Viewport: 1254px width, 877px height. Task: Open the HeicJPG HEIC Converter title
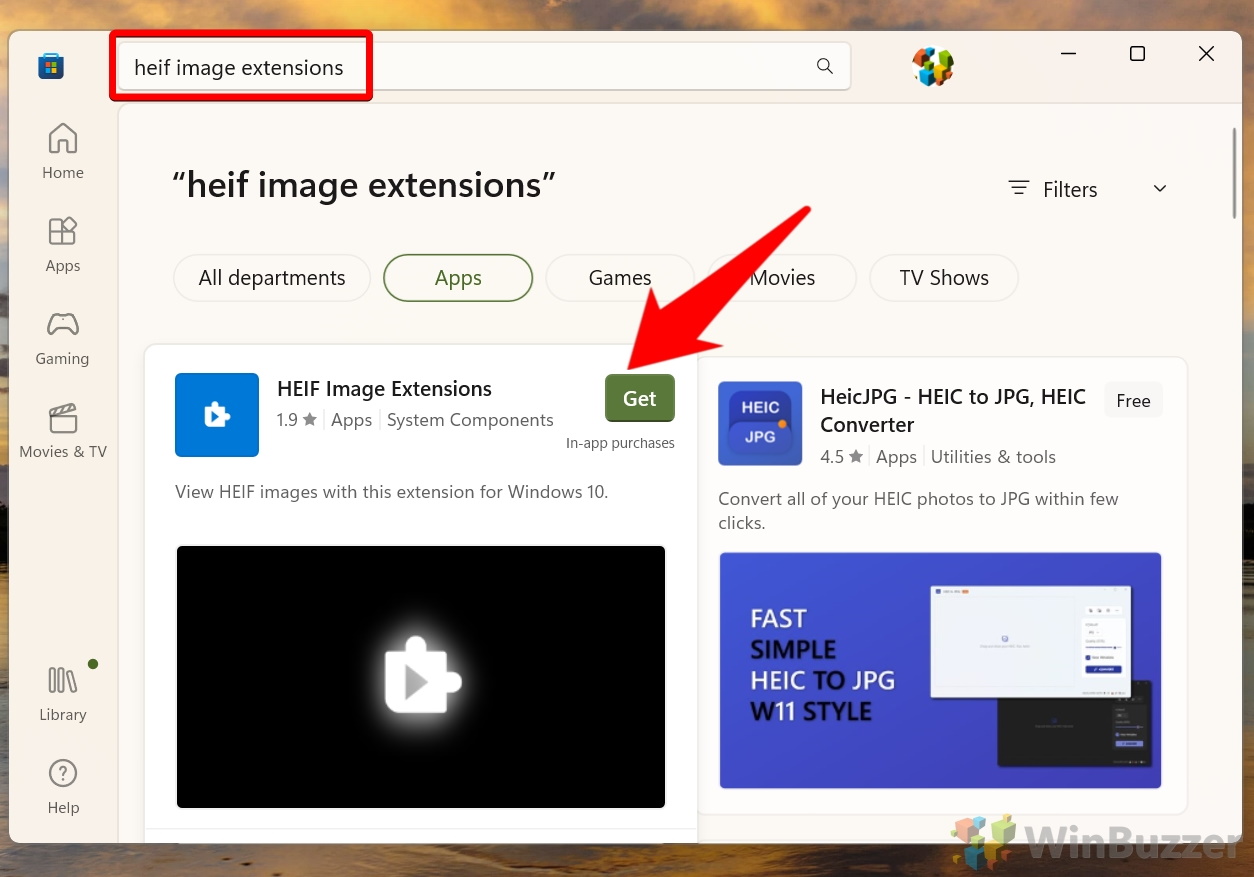coord(953,411)
